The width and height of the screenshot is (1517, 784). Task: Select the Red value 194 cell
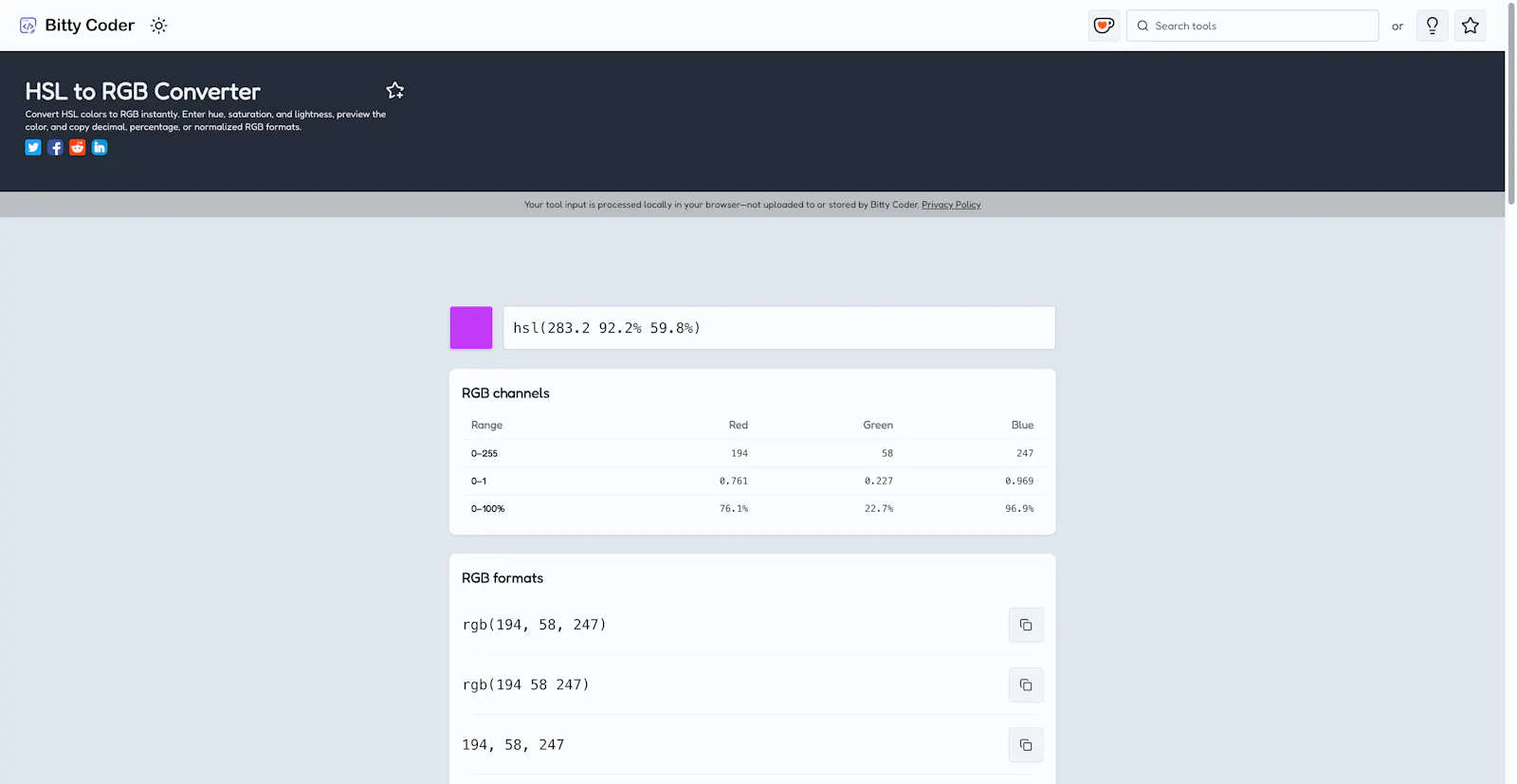pos(740,453)
